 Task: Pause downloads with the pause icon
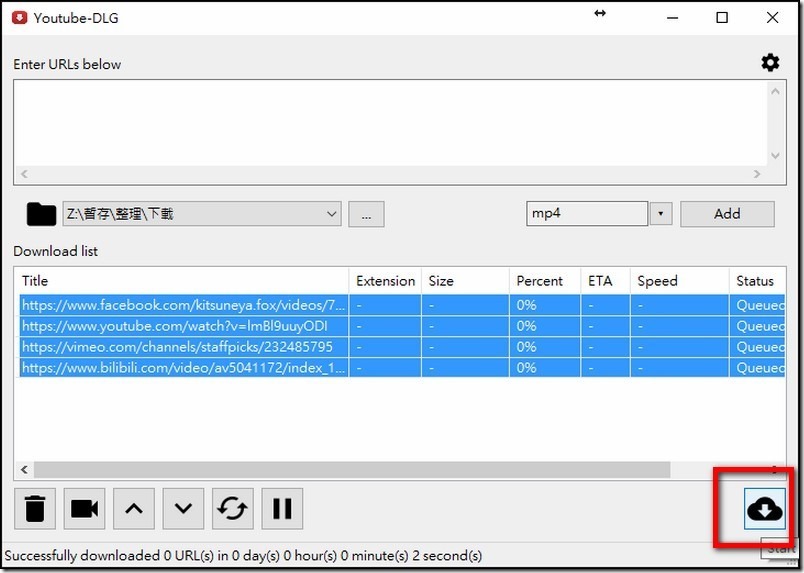pyautogui.click(x=282, y=508)
